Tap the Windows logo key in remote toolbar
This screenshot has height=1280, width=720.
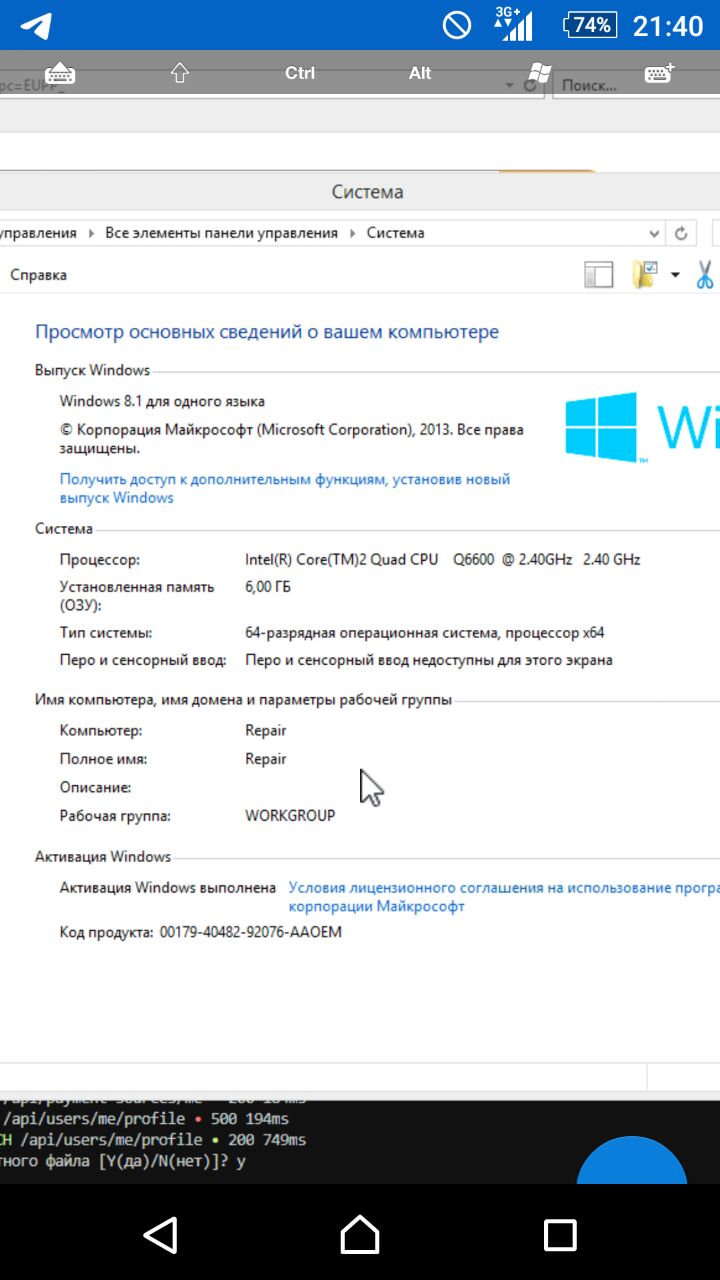click(540, 73)
